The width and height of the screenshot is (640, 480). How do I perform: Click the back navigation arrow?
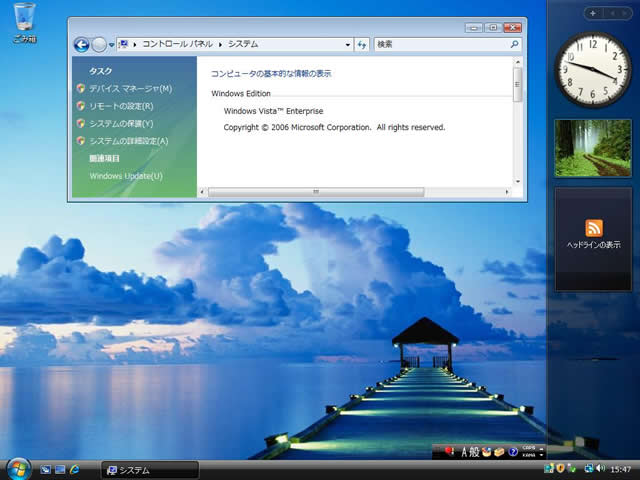click(81, 44)
